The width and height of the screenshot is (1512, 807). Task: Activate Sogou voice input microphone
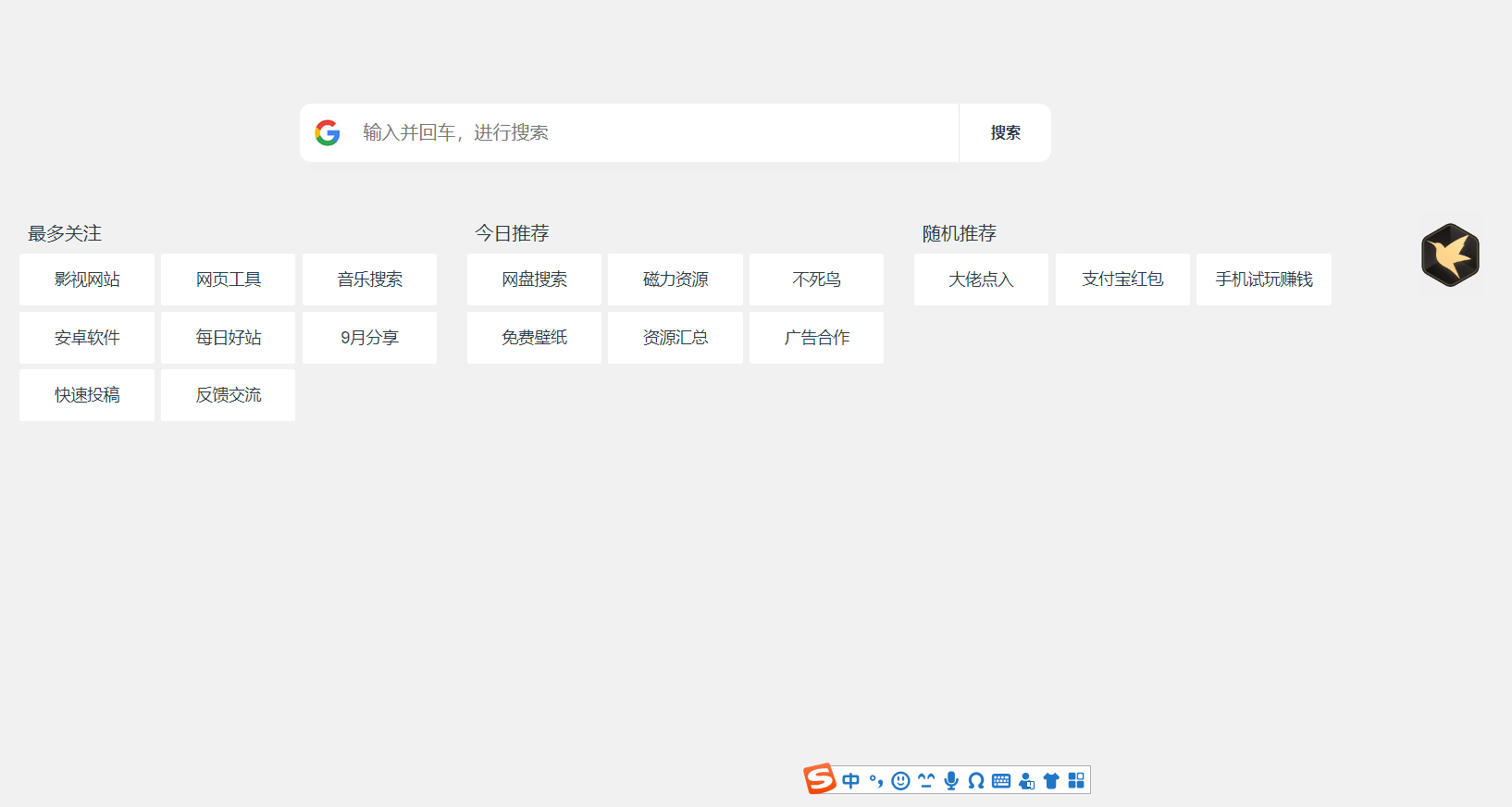(x=950, y=781)
